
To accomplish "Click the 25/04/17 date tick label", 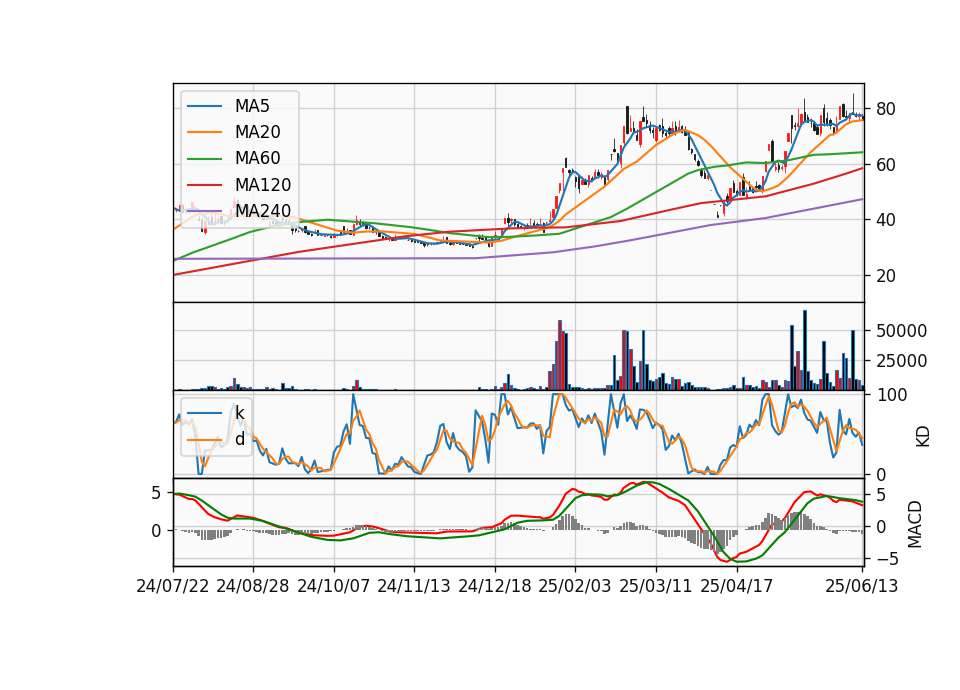I will (x=737, y=586).
